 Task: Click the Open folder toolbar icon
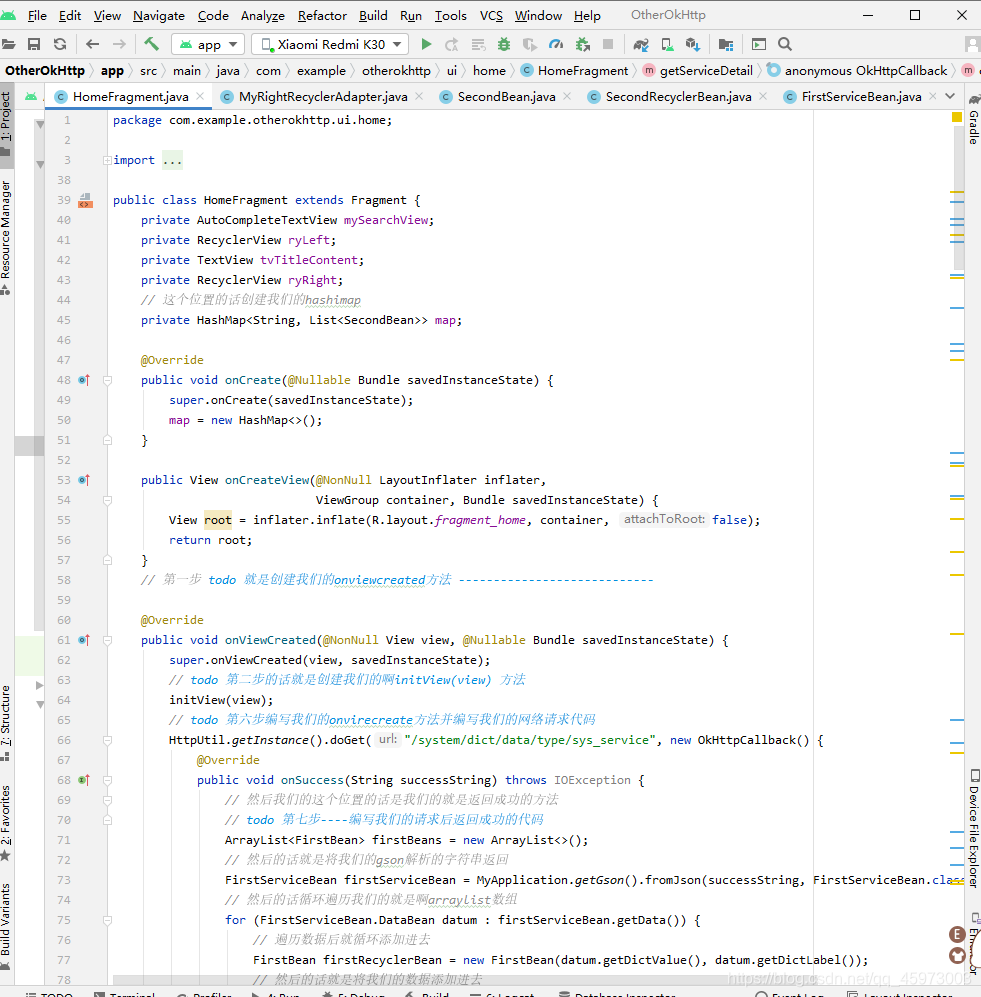[x=8, y=45]
